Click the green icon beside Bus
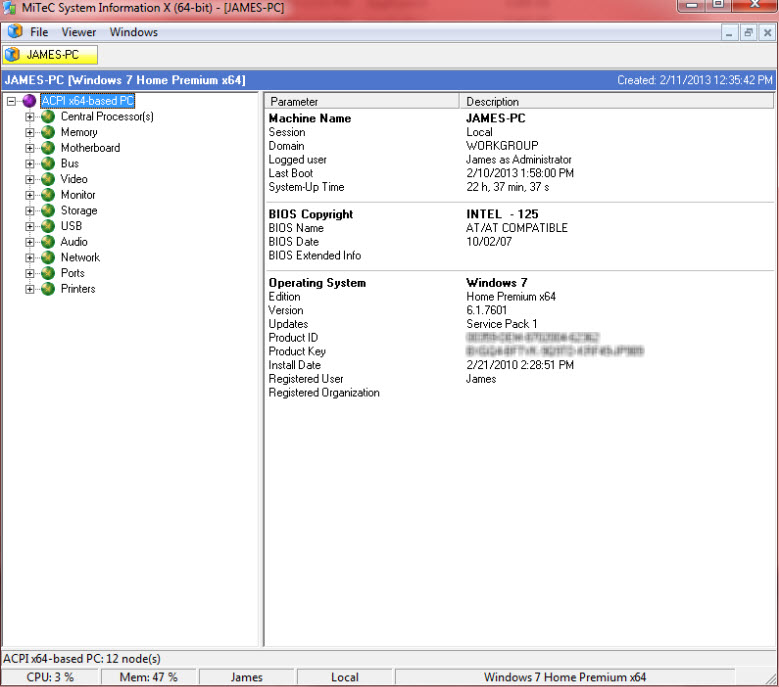The image size is (779, 687). pyautogui.click(x=48, y=163)
